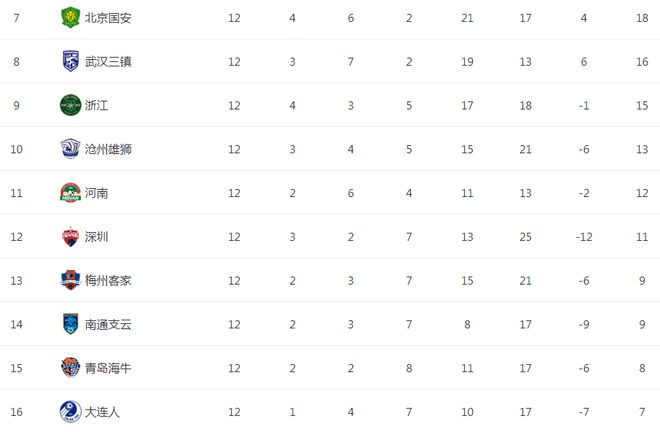Click the 梅州客家 team name link
The image size is (660, 432).
click(108, 280)
